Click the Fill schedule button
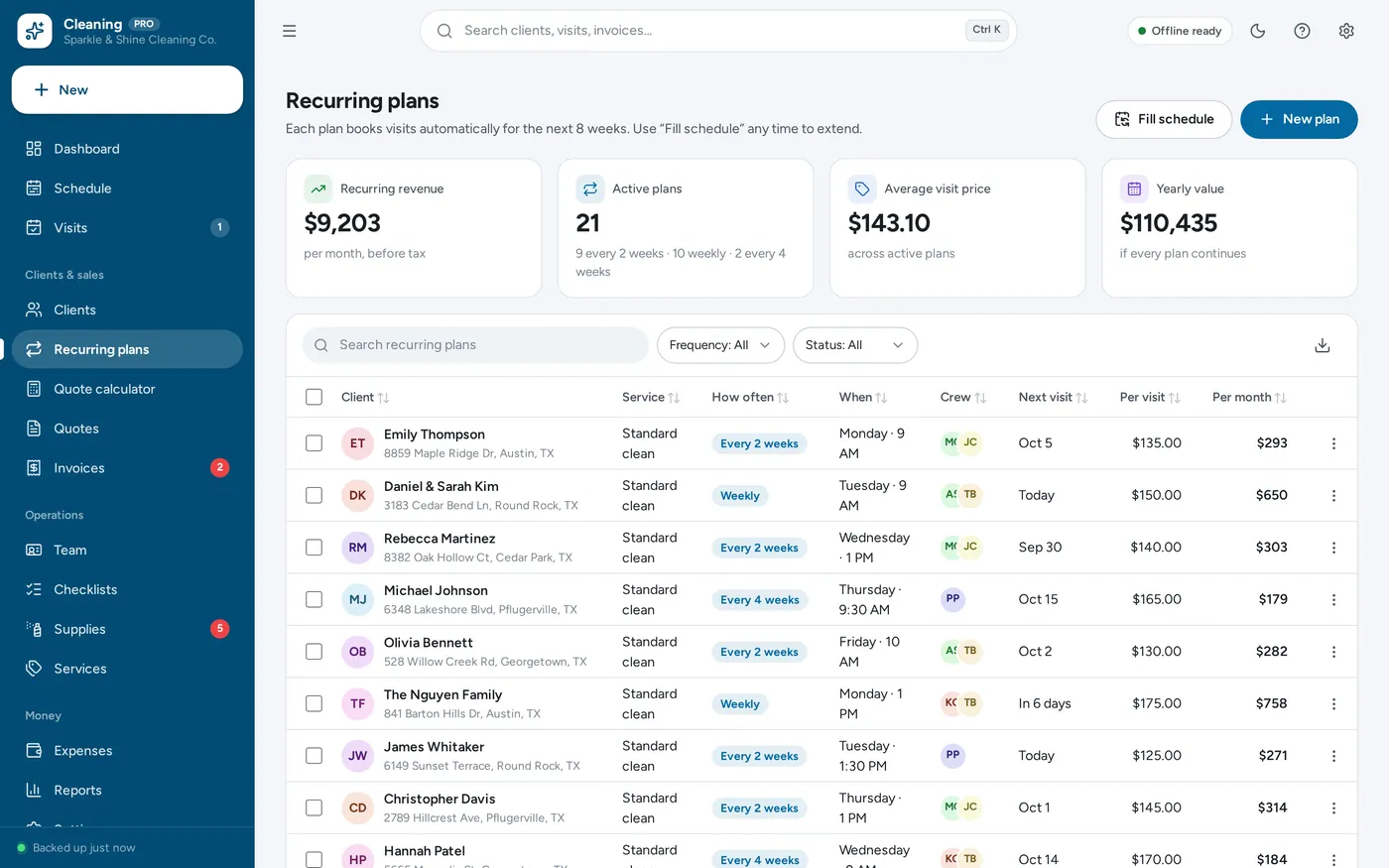 [1164, 119]
